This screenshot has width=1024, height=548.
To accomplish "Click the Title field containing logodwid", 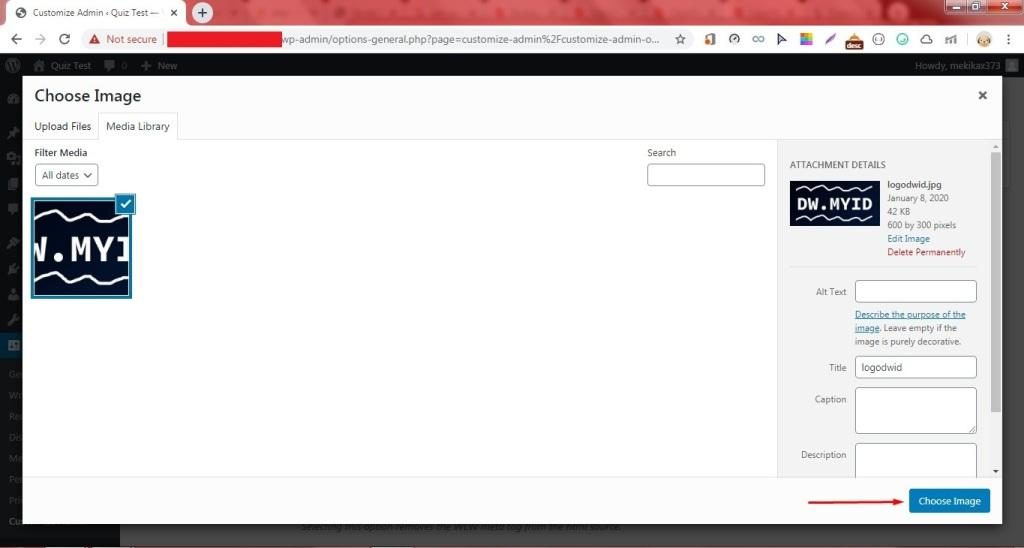I will (x=916, y=367).
